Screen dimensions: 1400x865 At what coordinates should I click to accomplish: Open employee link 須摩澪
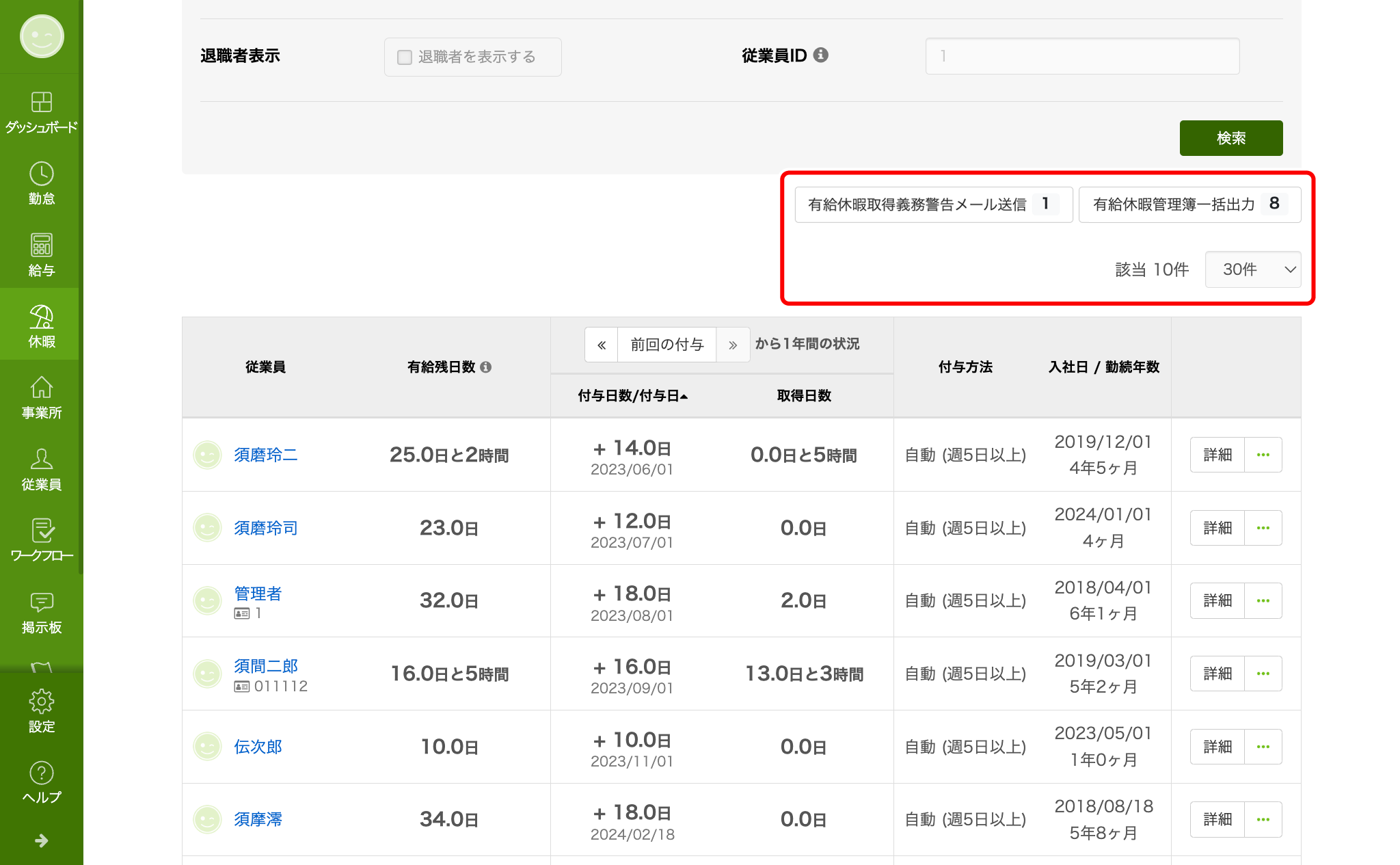(x=258, y=819)
